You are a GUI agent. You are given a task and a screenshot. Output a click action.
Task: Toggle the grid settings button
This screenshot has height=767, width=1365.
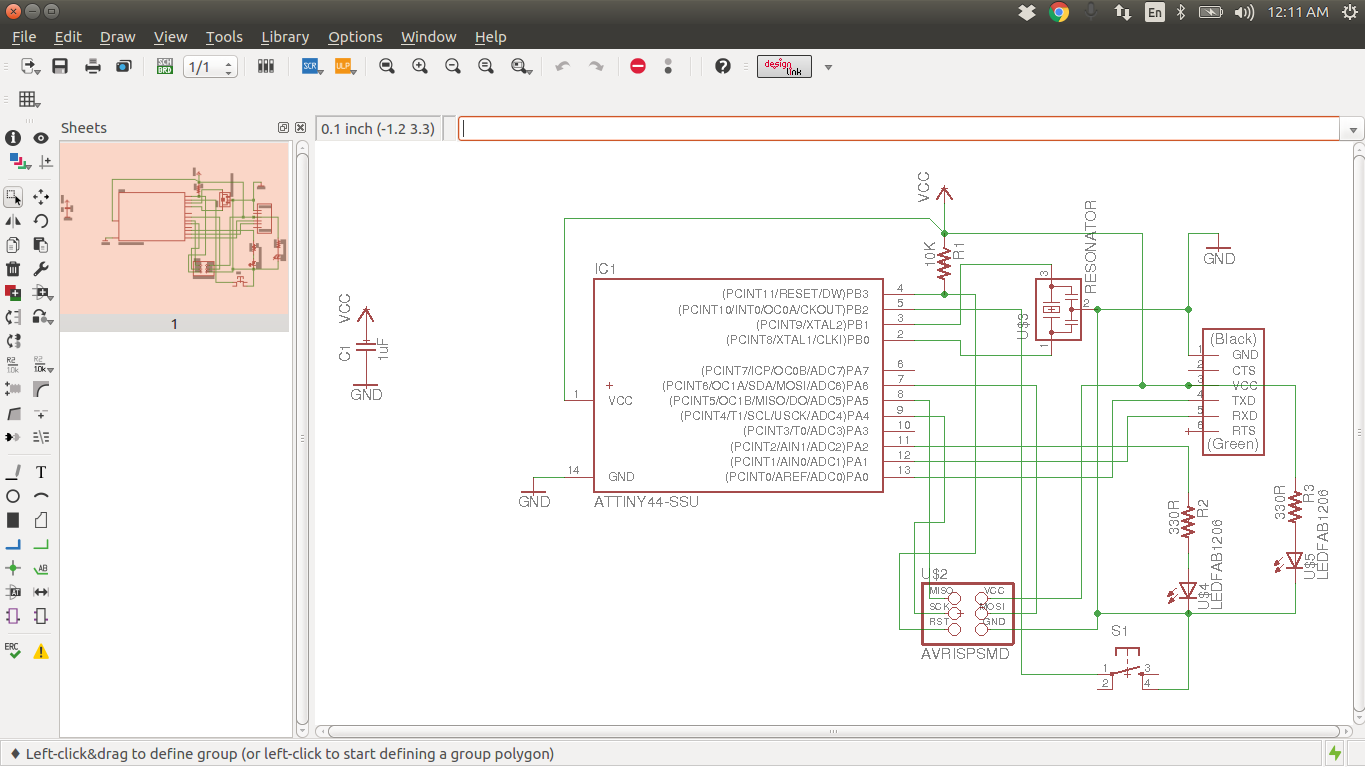(x=29, y=99)
